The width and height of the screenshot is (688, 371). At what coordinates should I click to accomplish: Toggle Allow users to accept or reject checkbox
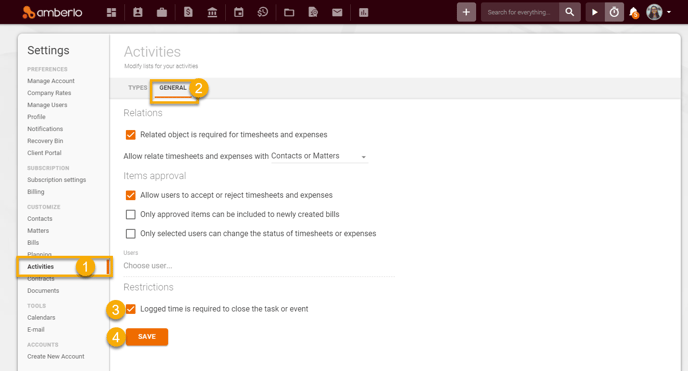tap(130, 195)
